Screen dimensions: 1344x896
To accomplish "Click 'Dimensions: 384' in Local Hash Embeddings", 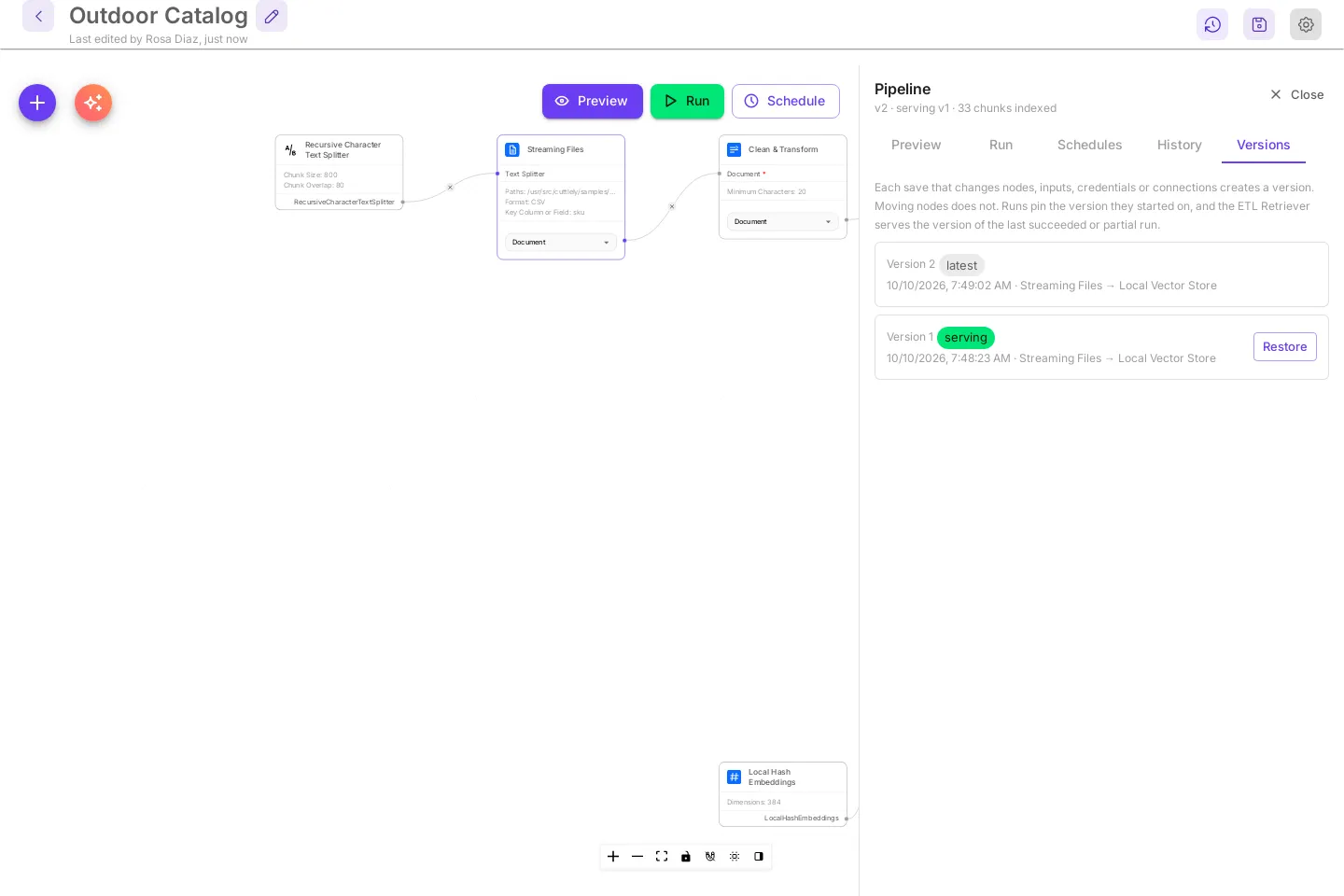I will tap(754, 802).
